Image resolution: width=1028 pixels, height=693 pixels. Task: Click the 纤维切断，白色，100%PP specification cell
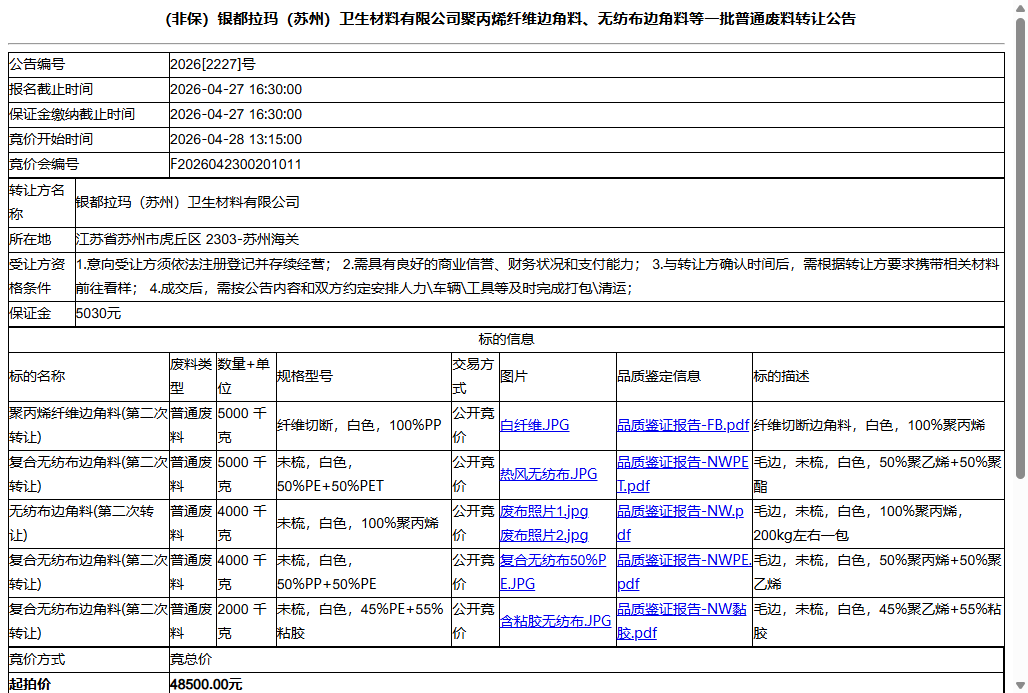tap(364, 426)
